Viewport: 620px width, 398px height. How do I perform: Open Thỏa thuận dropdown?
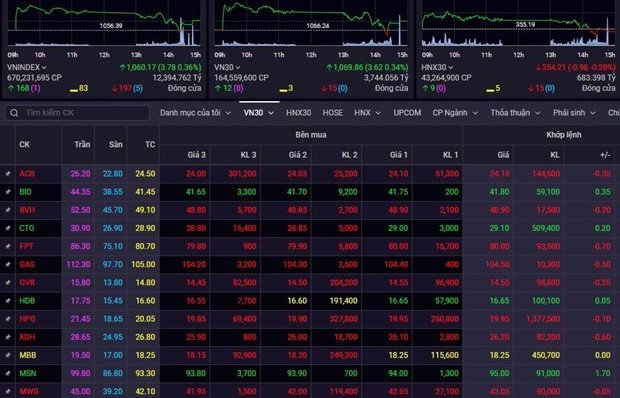(x=515, y=113)
